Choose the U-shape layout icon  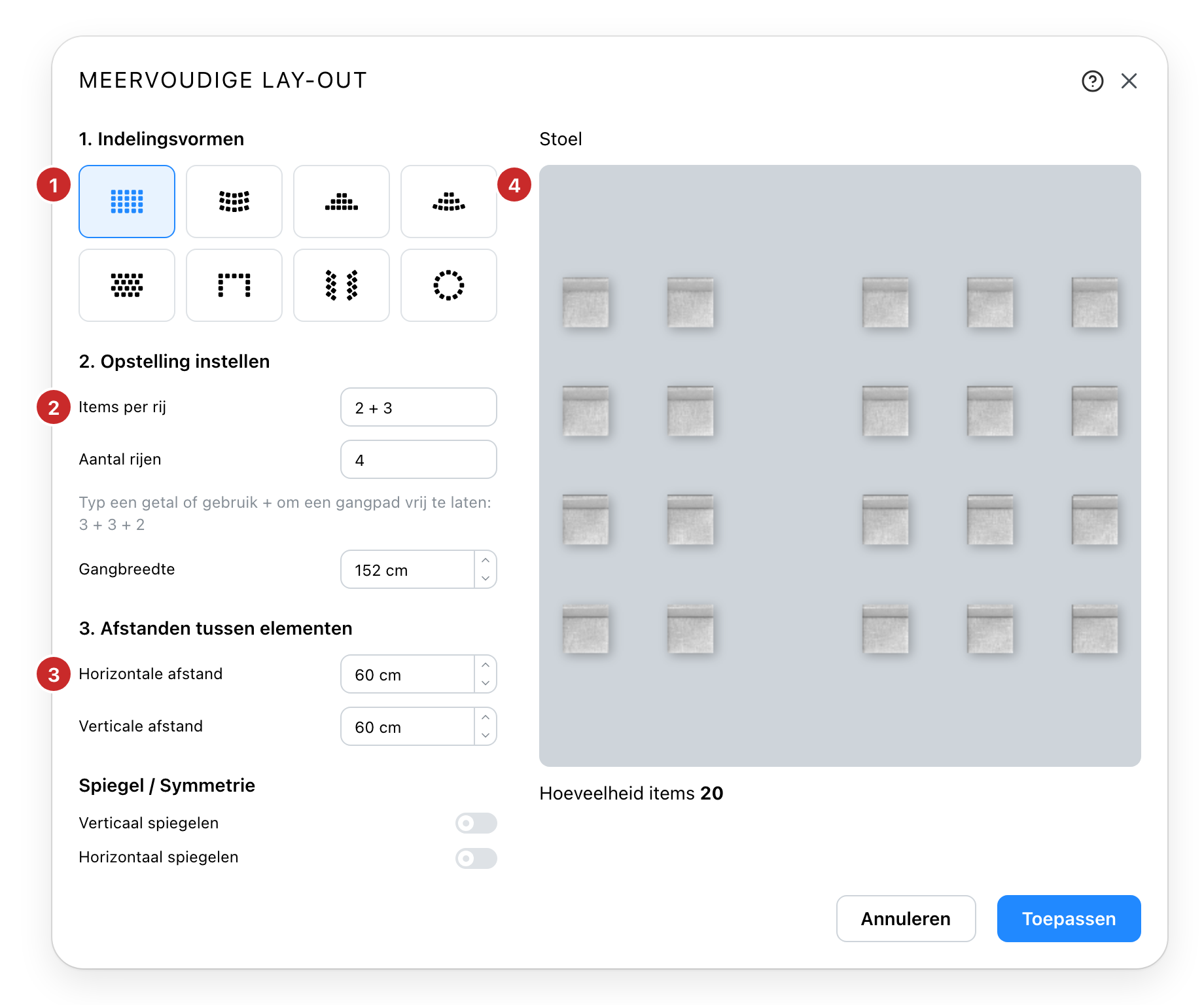tap(234, 285)
